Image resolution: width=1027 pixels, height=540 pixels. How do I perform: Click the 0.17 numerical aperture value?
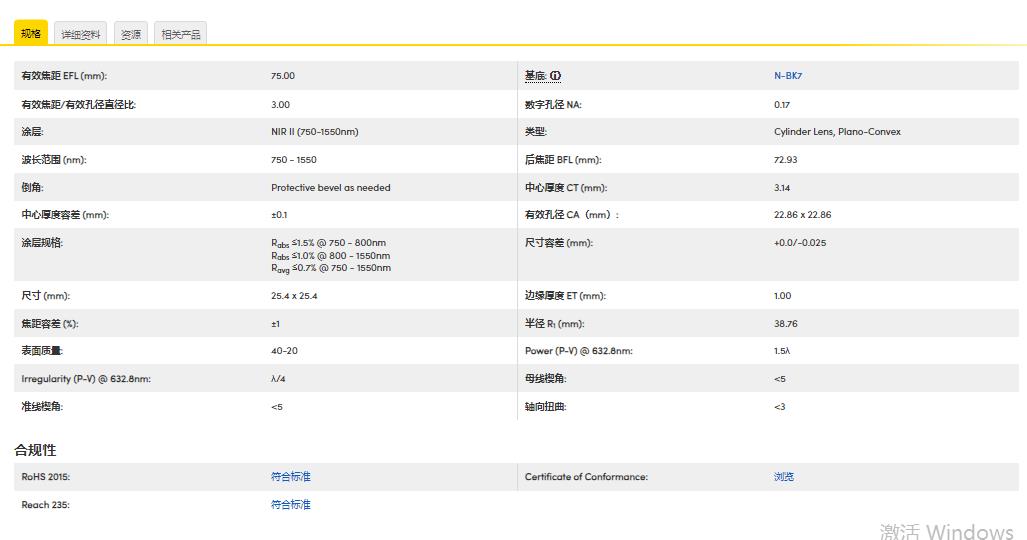pyautogui.click(x=782, y=105)
